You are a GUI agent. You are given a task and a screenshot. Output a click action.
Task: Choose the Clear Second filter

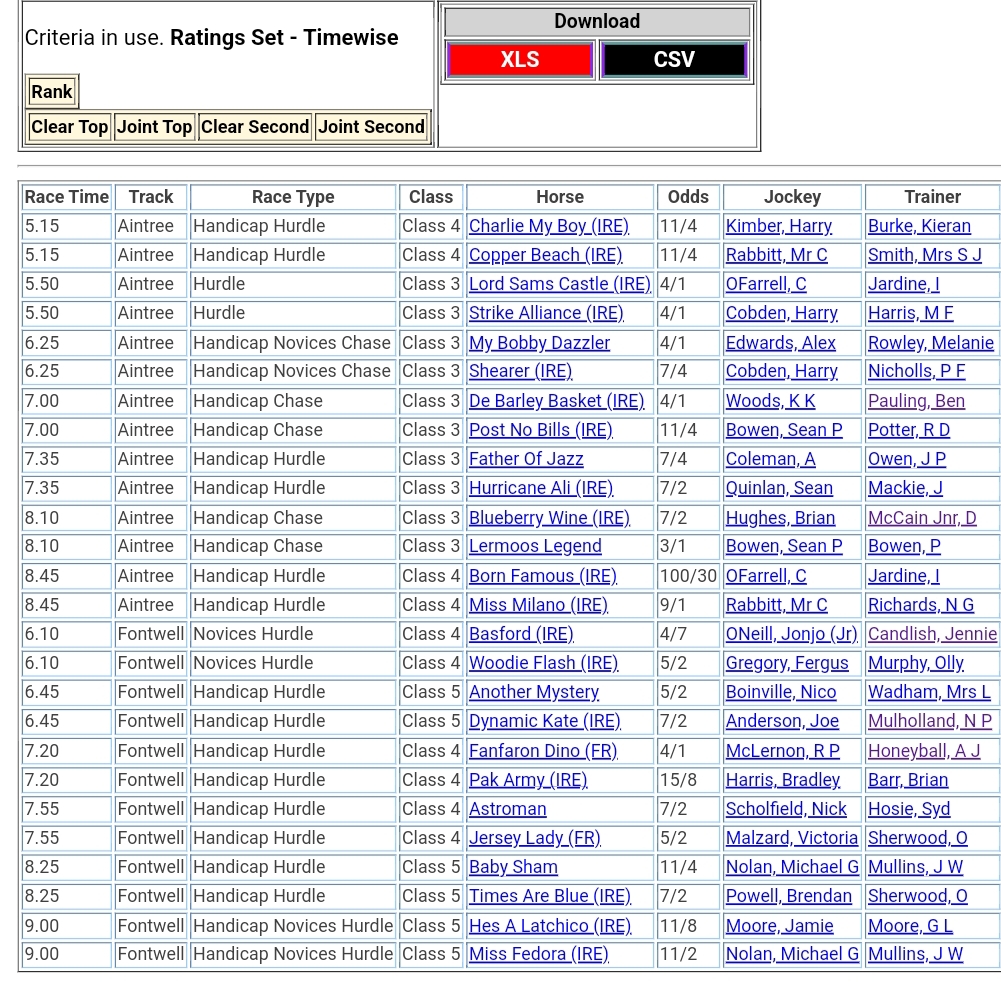pyautogui.click(x=254, y=127)
